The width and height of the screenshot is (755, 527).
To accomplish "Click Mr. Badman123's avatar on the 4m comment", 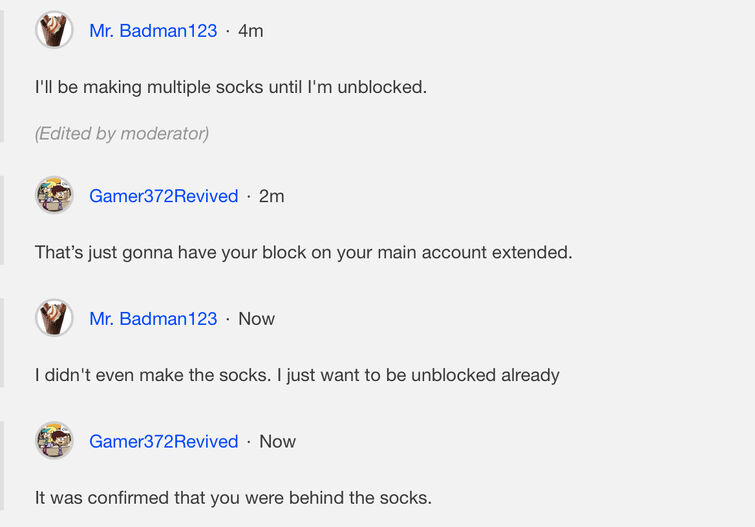I will point(54,30).
